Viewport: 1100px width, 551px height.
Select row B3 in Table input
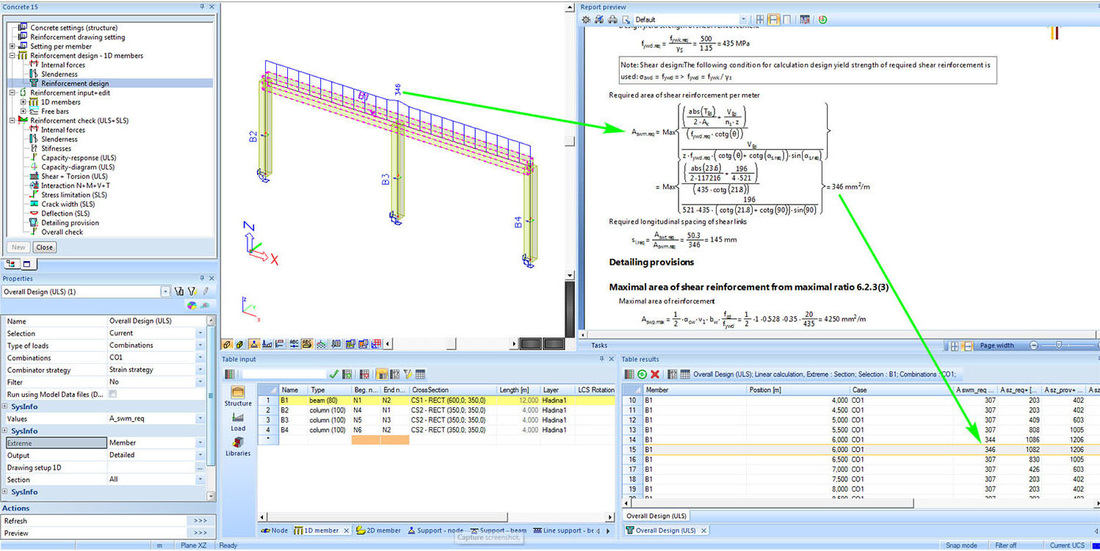tap(436, 419)
